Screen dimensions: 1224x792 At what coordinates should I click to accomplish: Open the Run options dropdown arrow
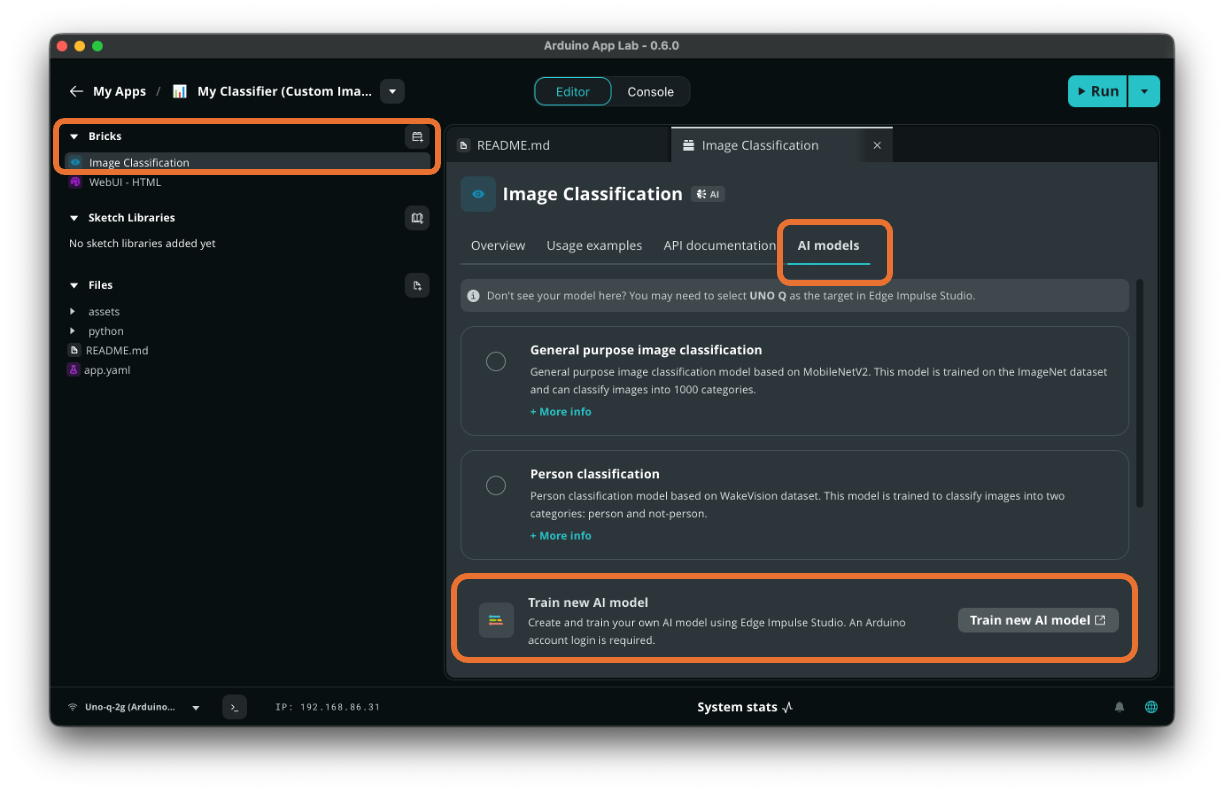1144,91
